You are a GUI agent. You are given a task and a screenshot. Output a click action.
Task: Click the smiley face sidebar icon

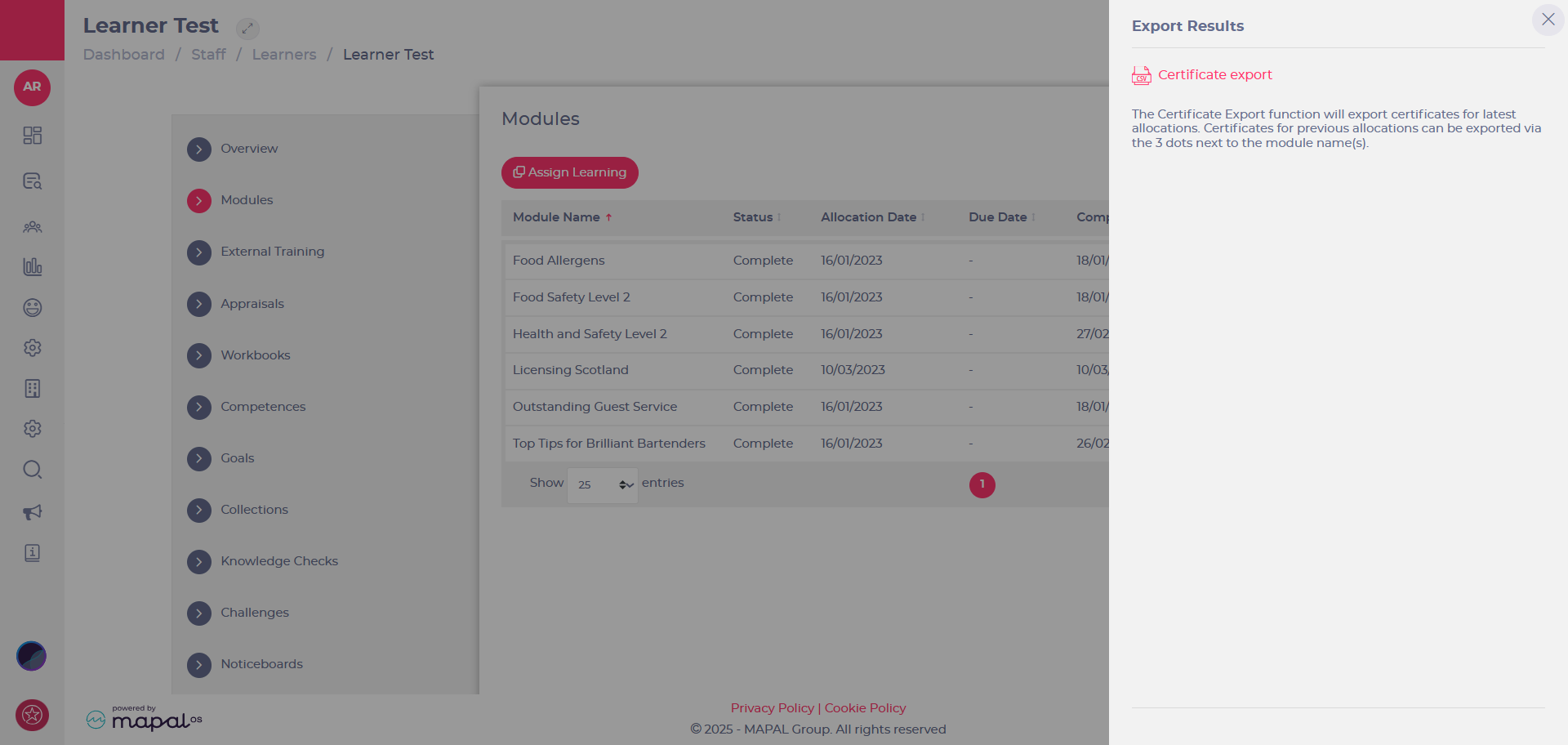32,308
